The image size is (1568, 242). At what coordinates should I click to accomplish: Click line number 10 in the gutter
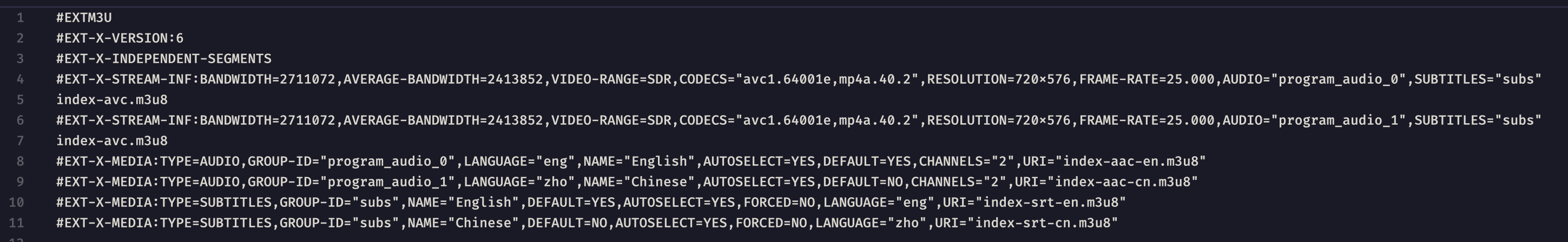point(16,203)
